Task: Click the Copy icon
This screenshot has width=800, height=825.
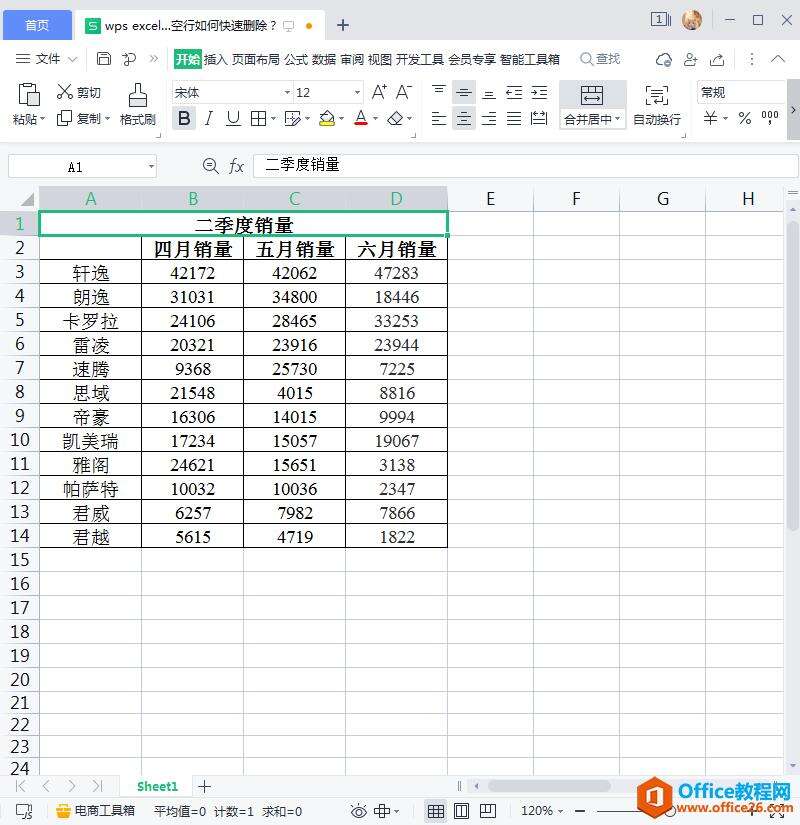Action: (x=64, y=118)
